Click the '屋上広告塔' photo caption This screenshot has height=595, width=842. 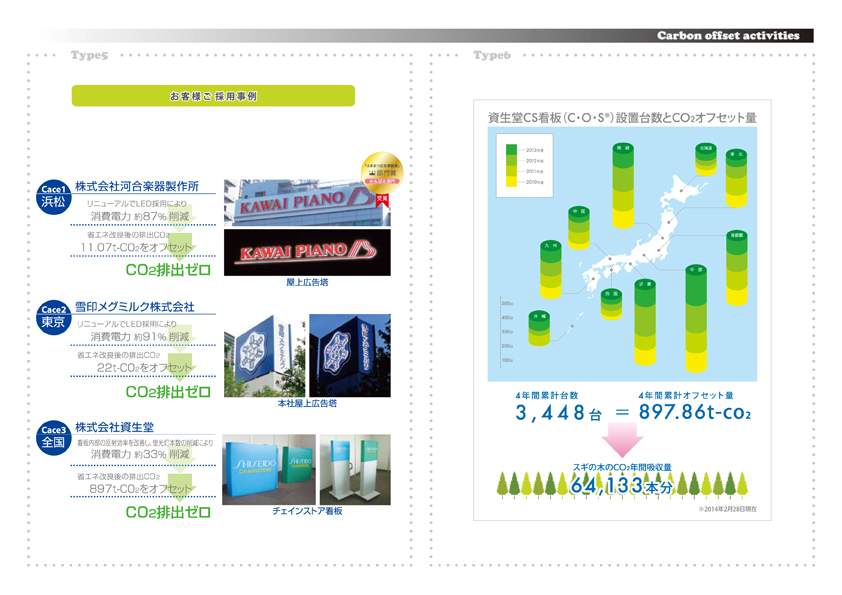click(x=307, y=282)
